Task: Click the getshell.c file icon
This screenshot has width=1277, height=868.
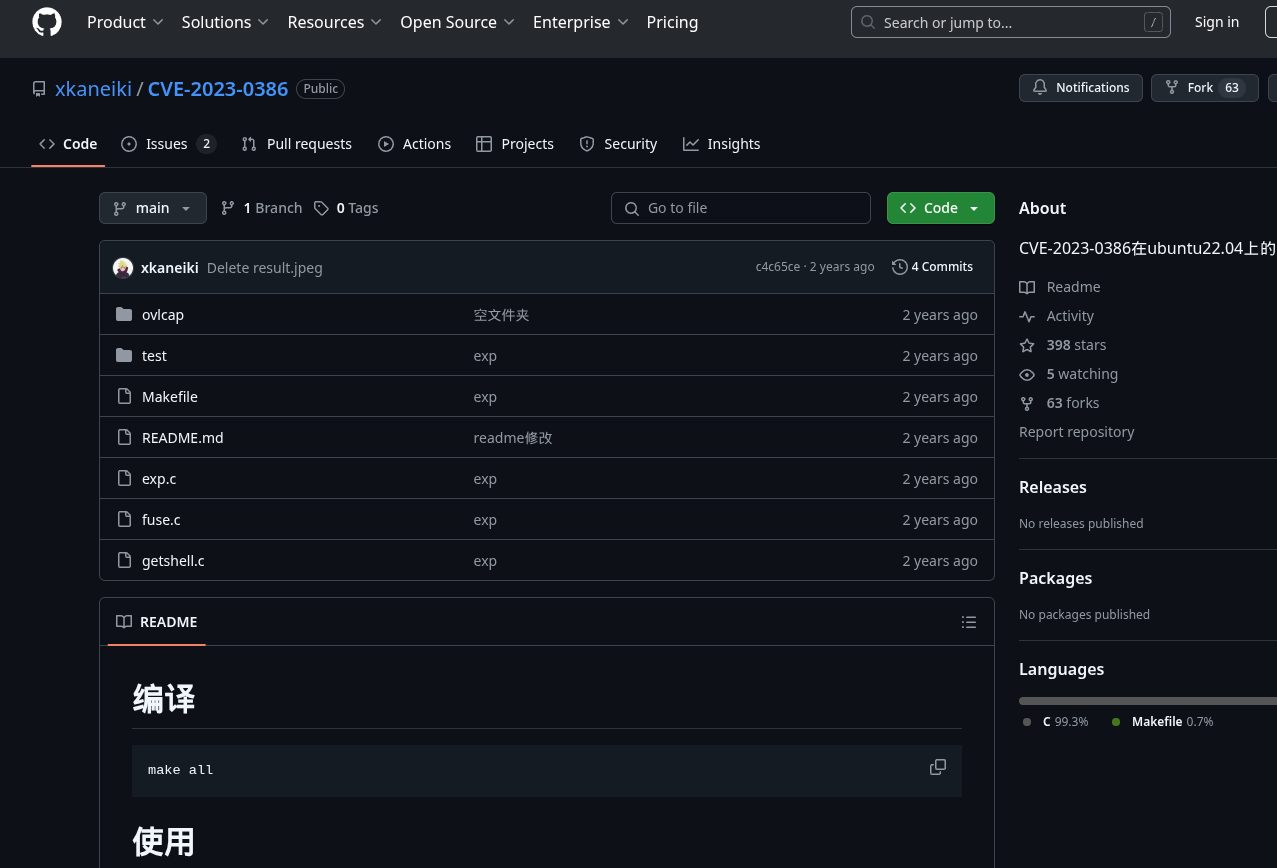Action: [x=124, y=561]
